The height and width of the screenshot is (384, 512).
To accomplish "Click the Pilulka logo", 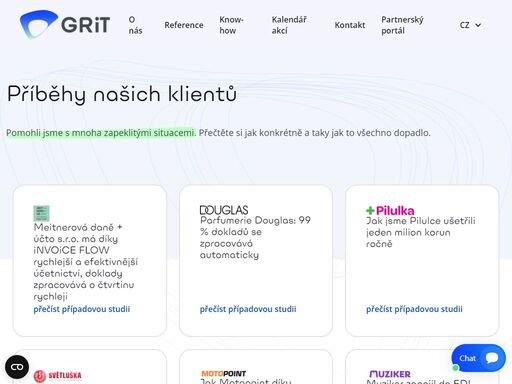I will 390,210.
